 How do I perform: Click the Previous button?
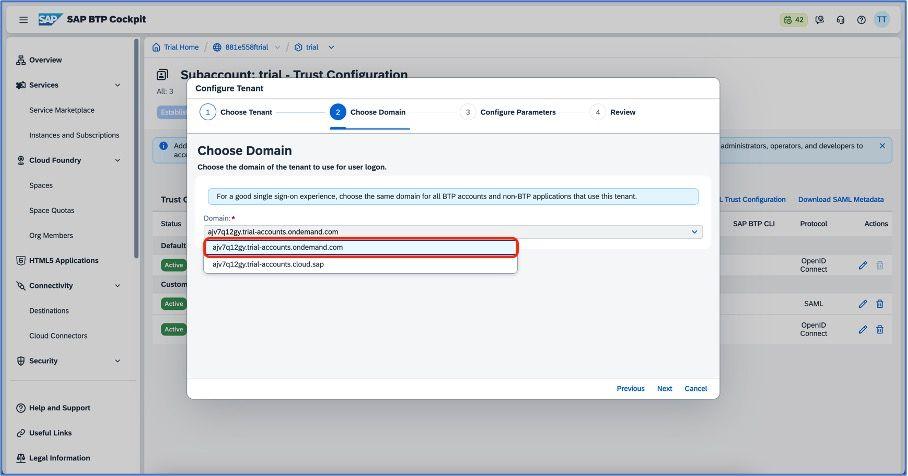[631, 389]
